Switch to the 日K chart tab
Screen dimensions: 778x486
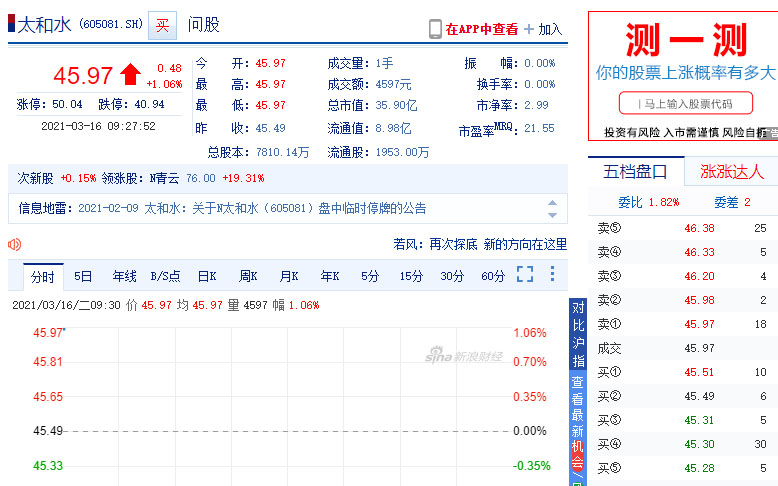click(207, 276)
